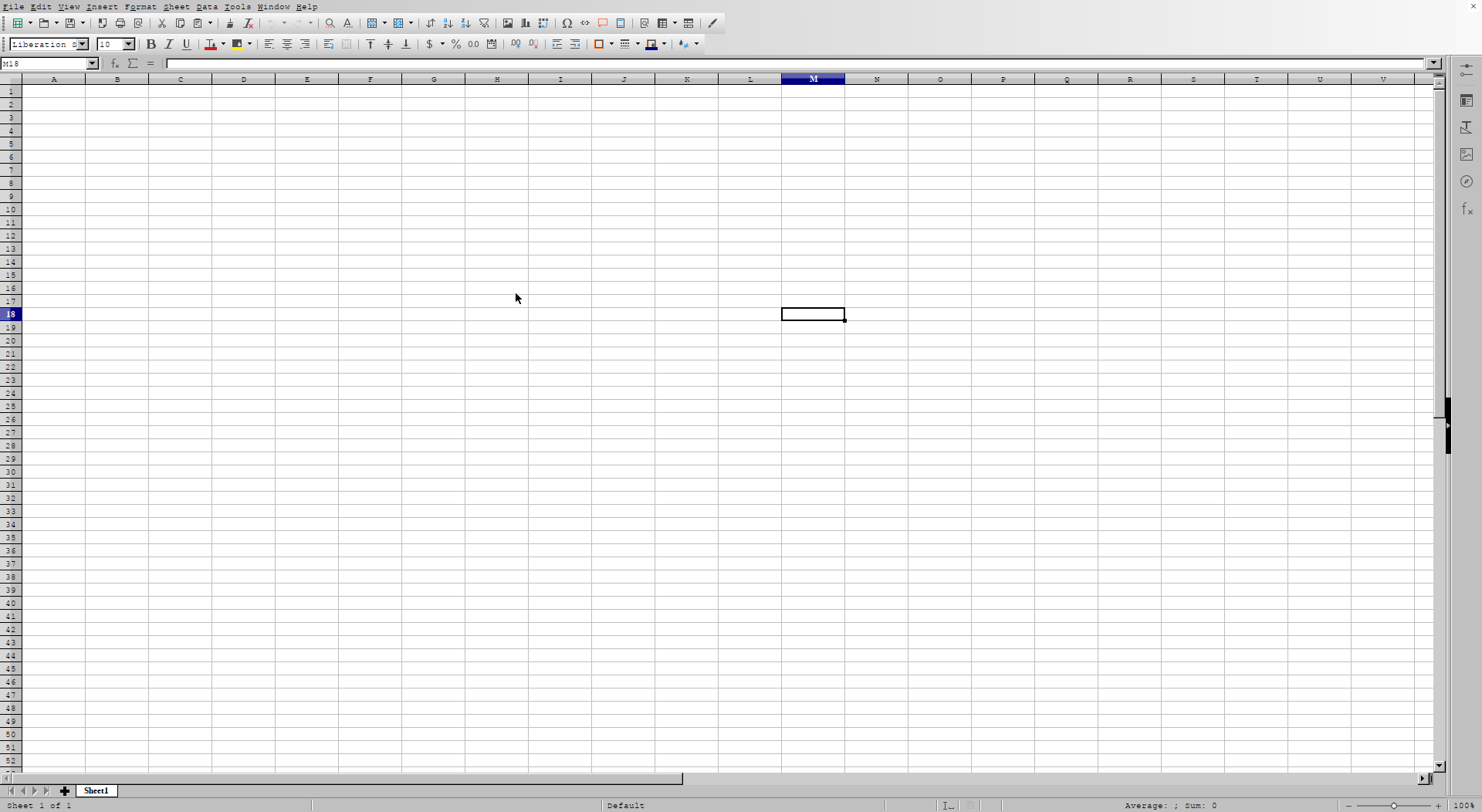
Task: Open sidebar Styles panel icon
Action: 1467,128
